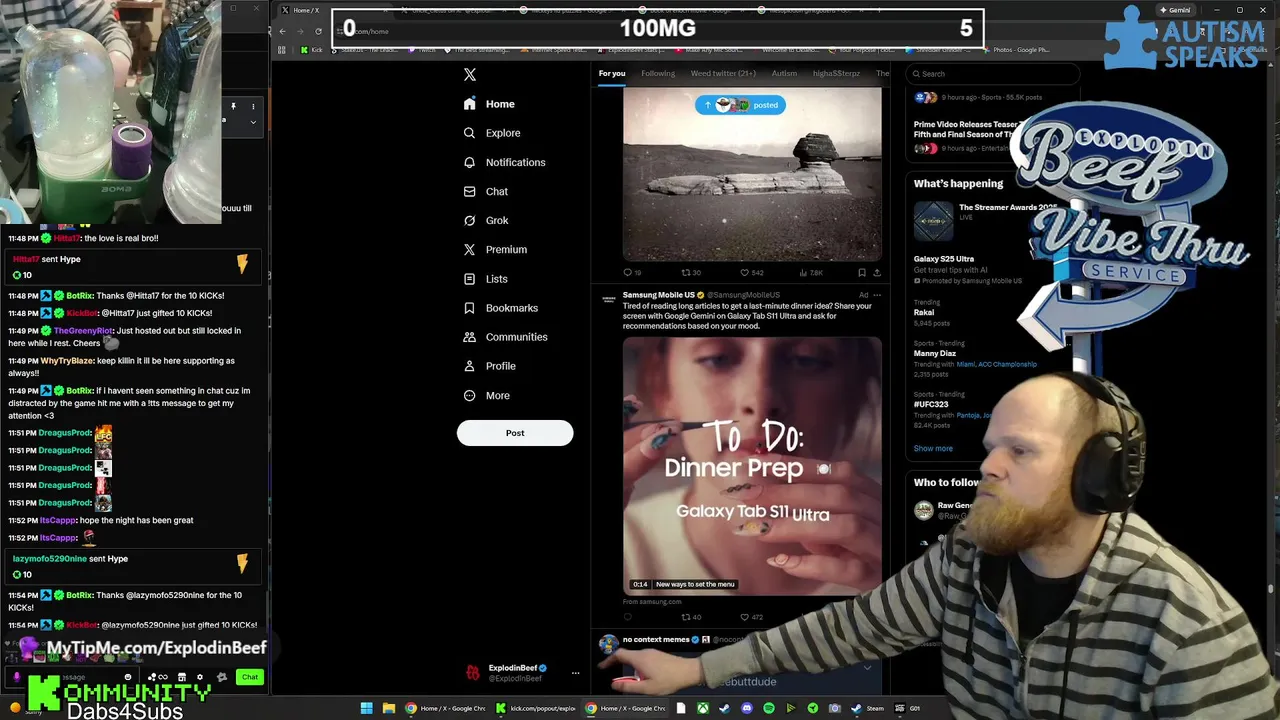Switch to the Following tab
This screenshot has height=720, width=1280.
(658, 73)
